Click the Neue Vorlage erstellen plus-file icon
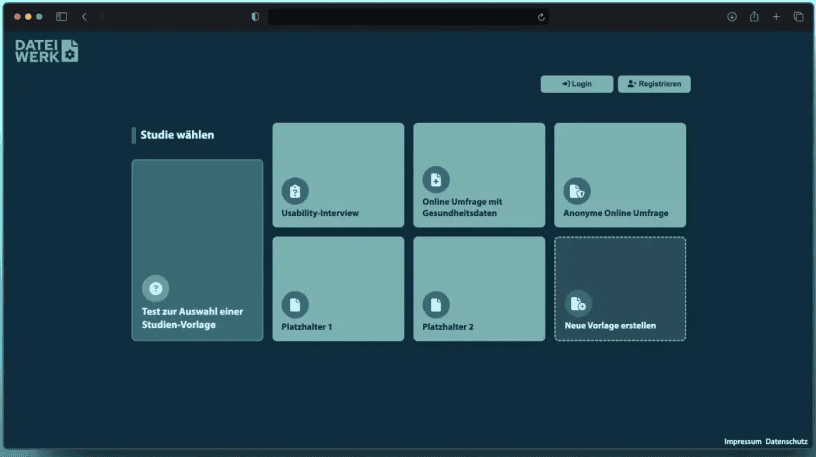This screenshot has height=457, width=816. pos(577,304)
